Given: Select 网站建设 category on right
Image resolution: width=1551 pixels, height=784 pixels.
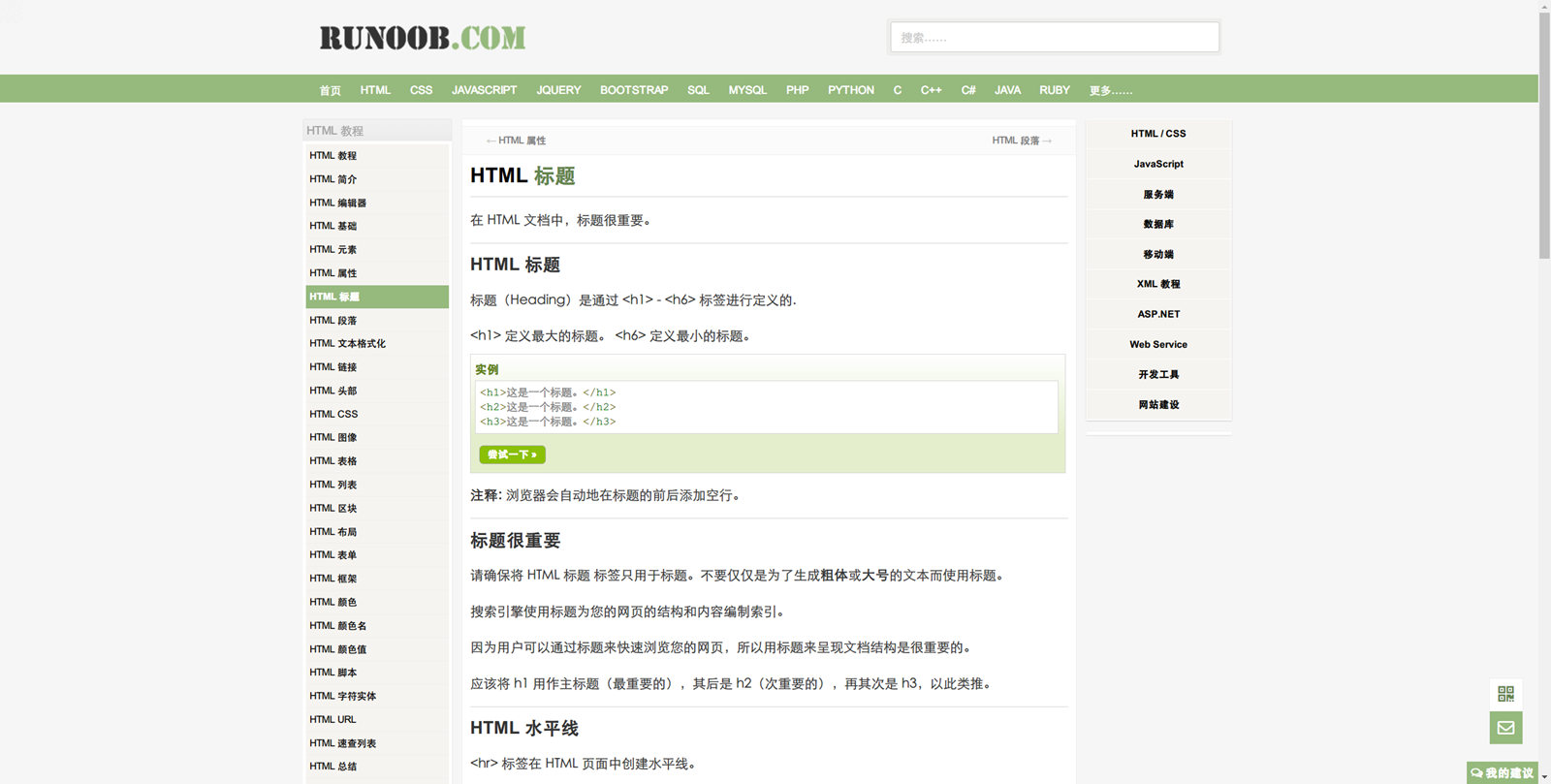Looking at the screenshot, I should coord(1158,405).
